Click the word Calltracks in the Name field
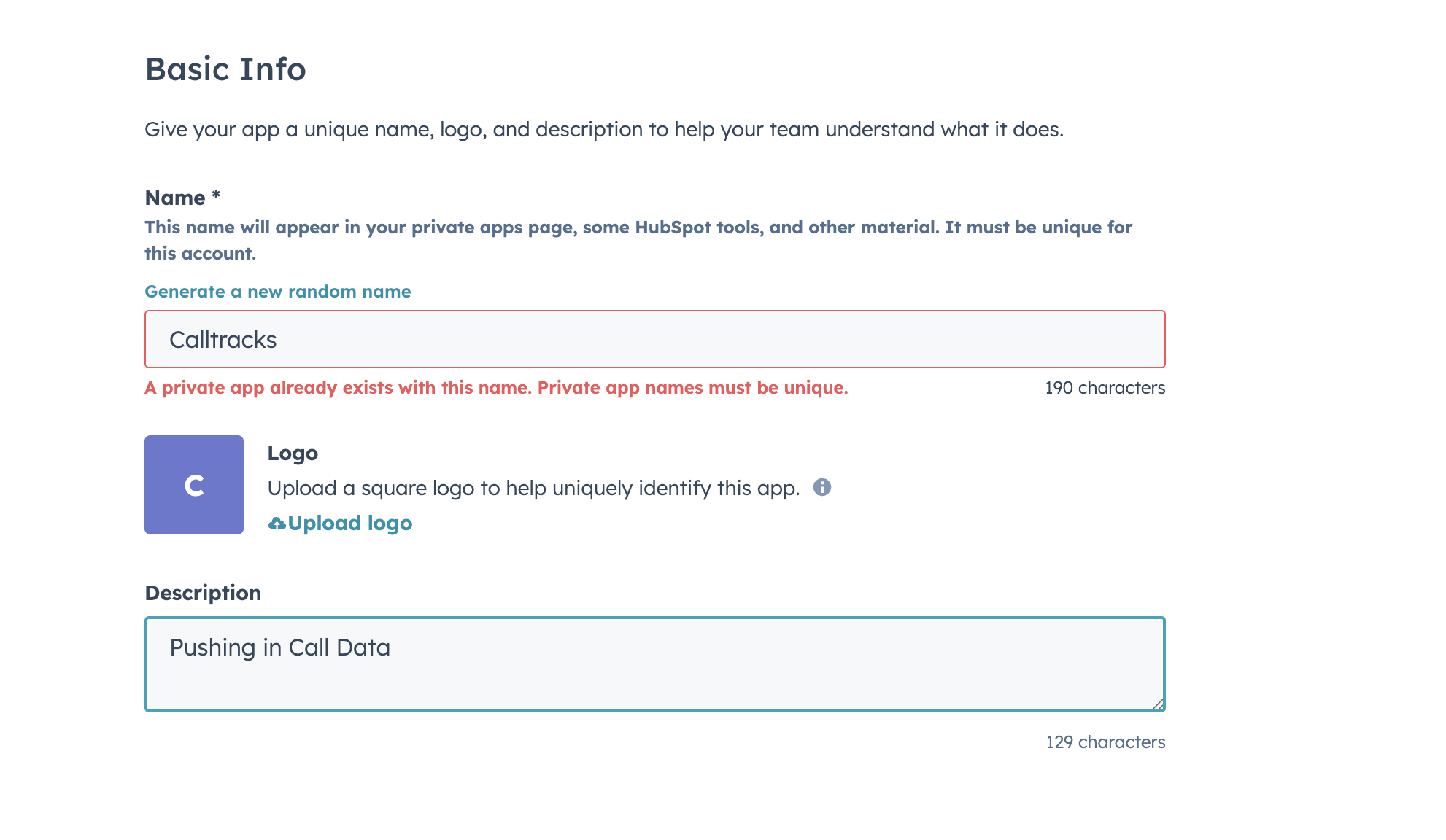This screenshot has width=1446, height=840. pyautogui.click(x=223, y=340)
